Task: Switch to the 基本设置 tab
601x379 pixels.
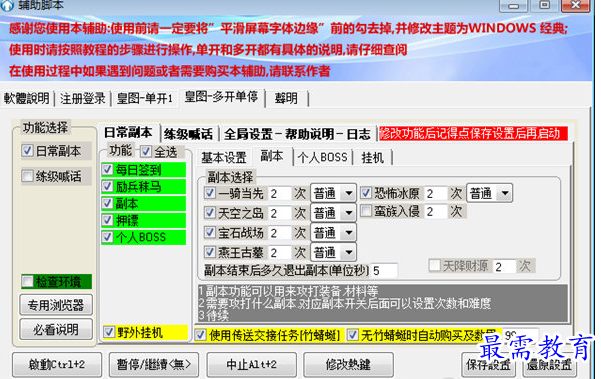Action: pyautogui.click(x=224, y=158)
